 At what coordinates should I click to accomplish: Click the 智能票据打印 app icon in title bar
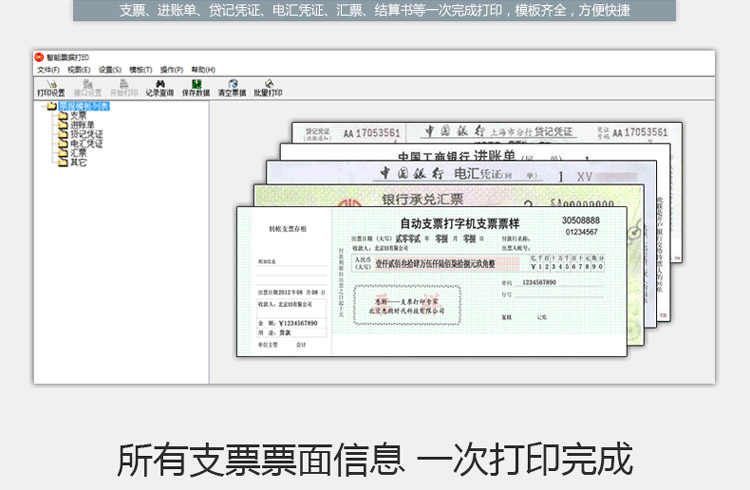pyautogui.click(x=39, y=57)
